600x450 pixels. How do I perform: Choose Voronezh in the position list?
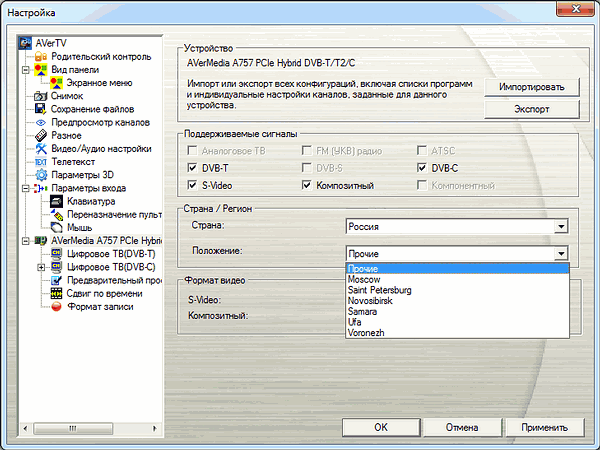point(457,333)
